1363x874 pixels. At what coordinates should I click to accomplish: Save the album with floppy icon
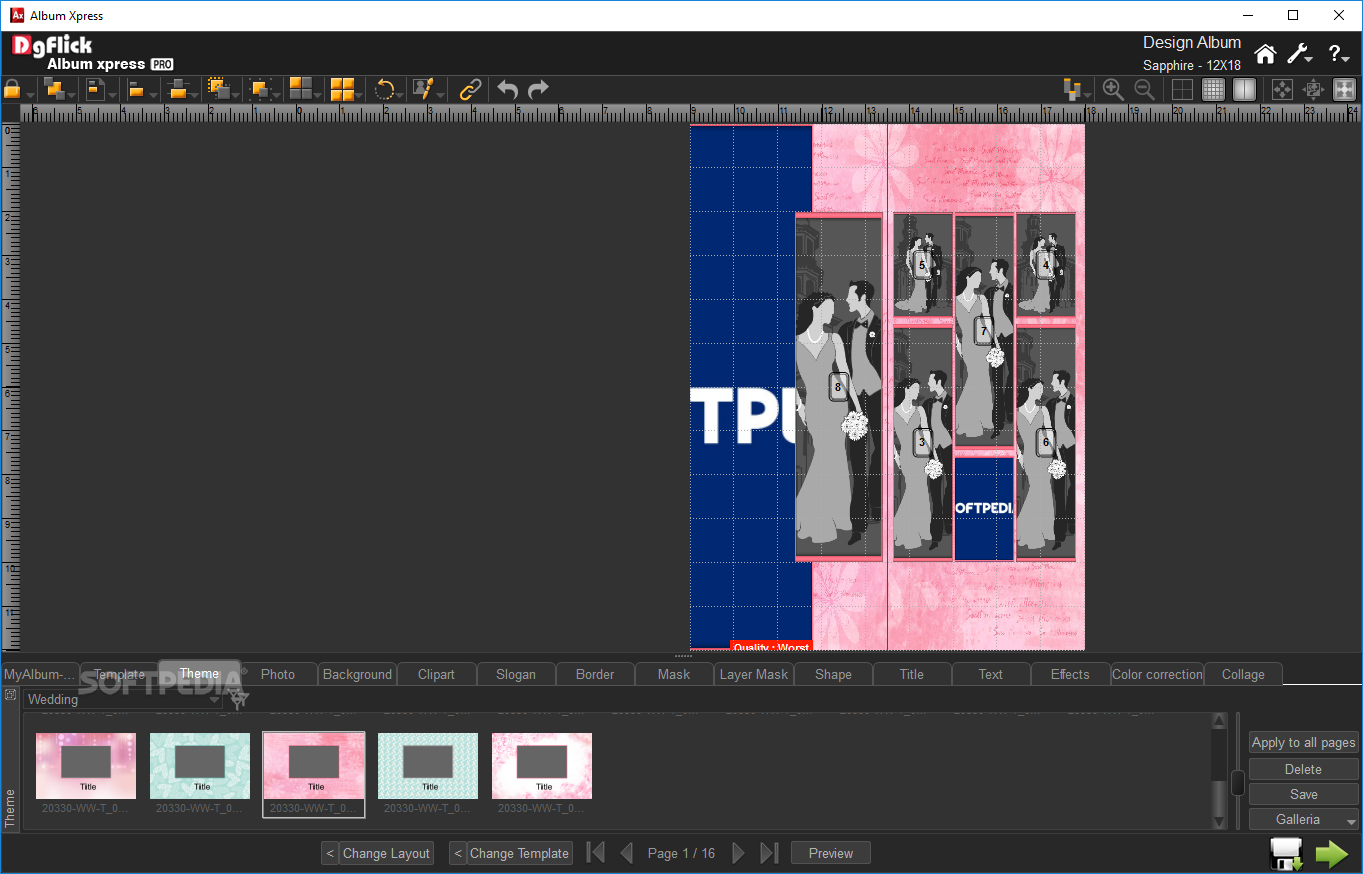coord(1286,854)
